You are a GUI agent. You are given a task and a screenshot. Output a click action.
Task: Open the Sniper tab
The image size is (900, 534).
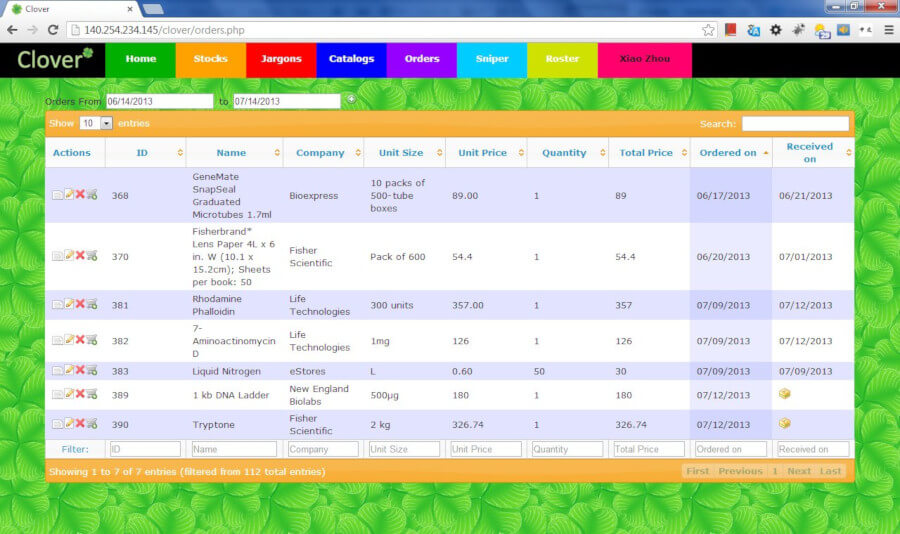click(492, 60)
